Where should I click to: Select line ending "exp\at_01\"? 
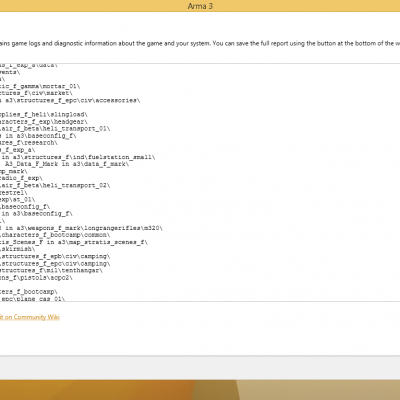click(x=17, y=199)
